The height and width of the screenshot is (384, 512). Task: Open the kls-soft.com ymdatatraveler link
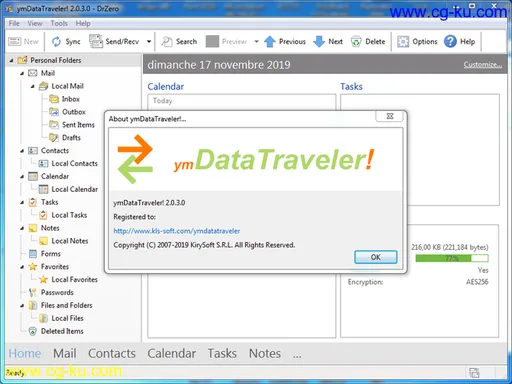pyautogui.click(x=177, y=231)
